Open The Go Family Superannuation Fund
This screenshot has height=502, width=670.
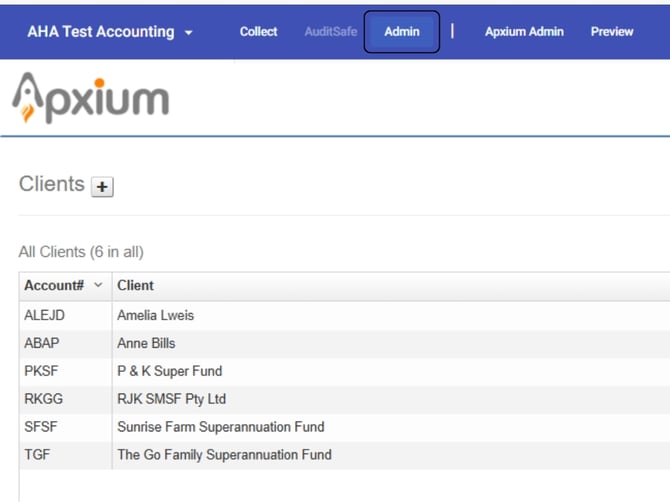click(224, 456)
